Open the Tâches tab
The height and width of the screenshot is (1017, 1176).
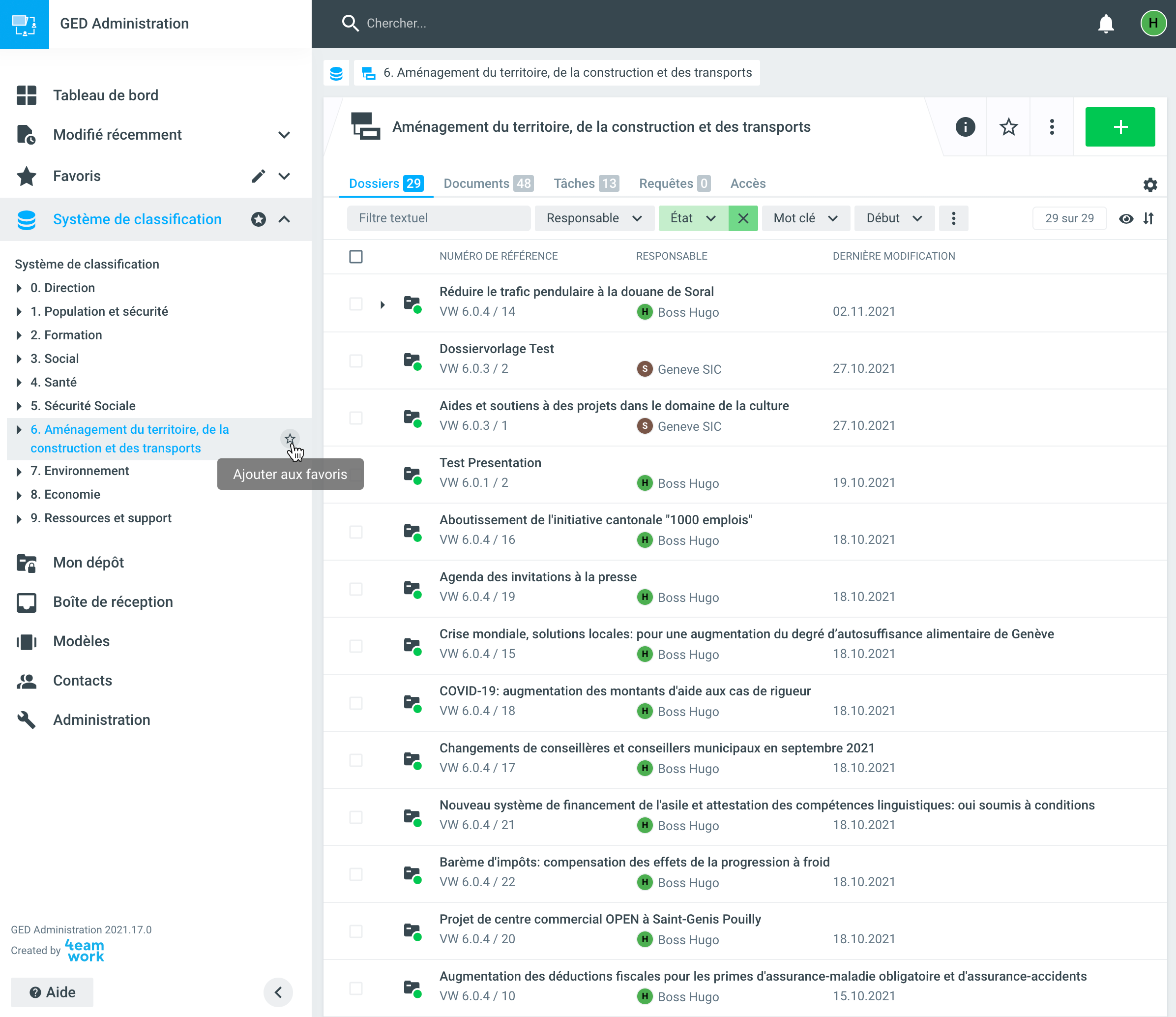coord(586,183)
